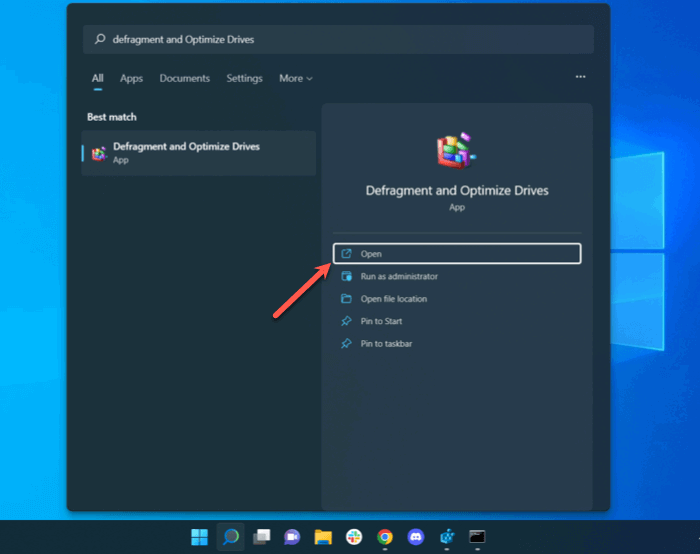
Task: Switch to the Apps tab
Action: 131,78
